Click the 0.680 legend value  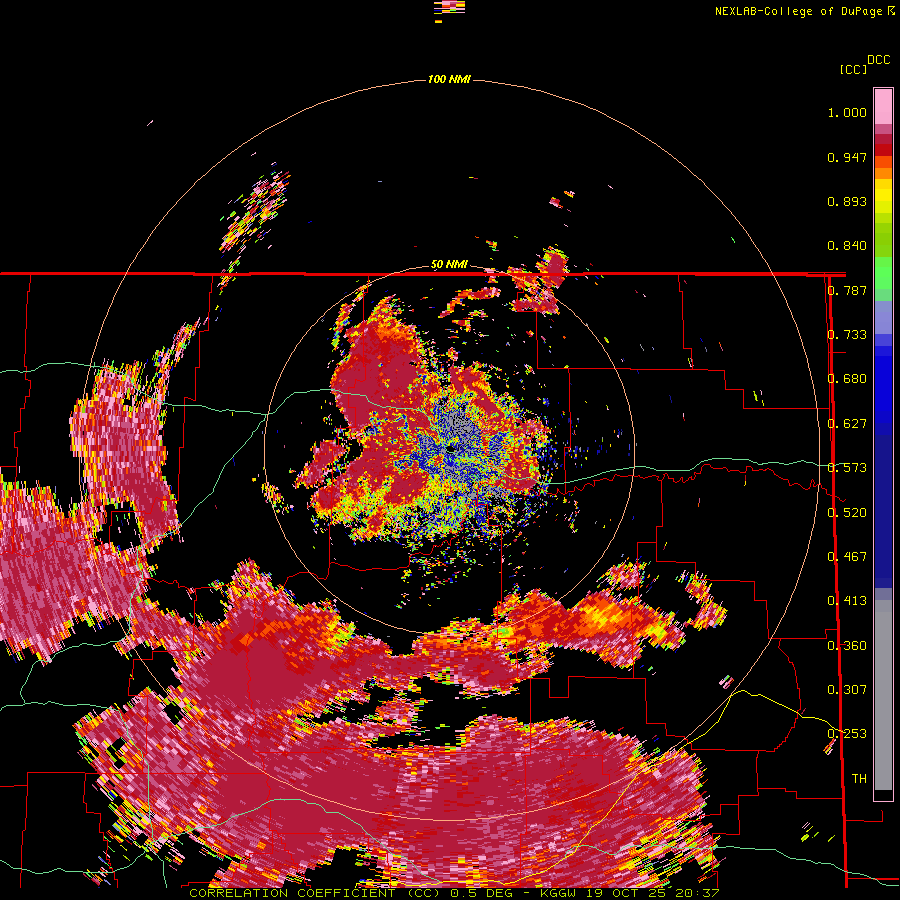847,379
